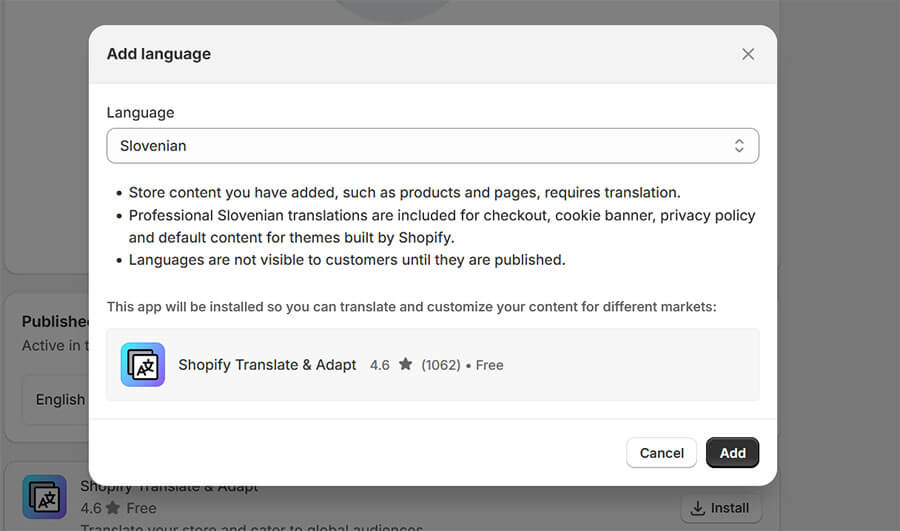The image size is (900, 531).
Task: Click the Professional Slovenian translations note
Action: click(442, 226)
